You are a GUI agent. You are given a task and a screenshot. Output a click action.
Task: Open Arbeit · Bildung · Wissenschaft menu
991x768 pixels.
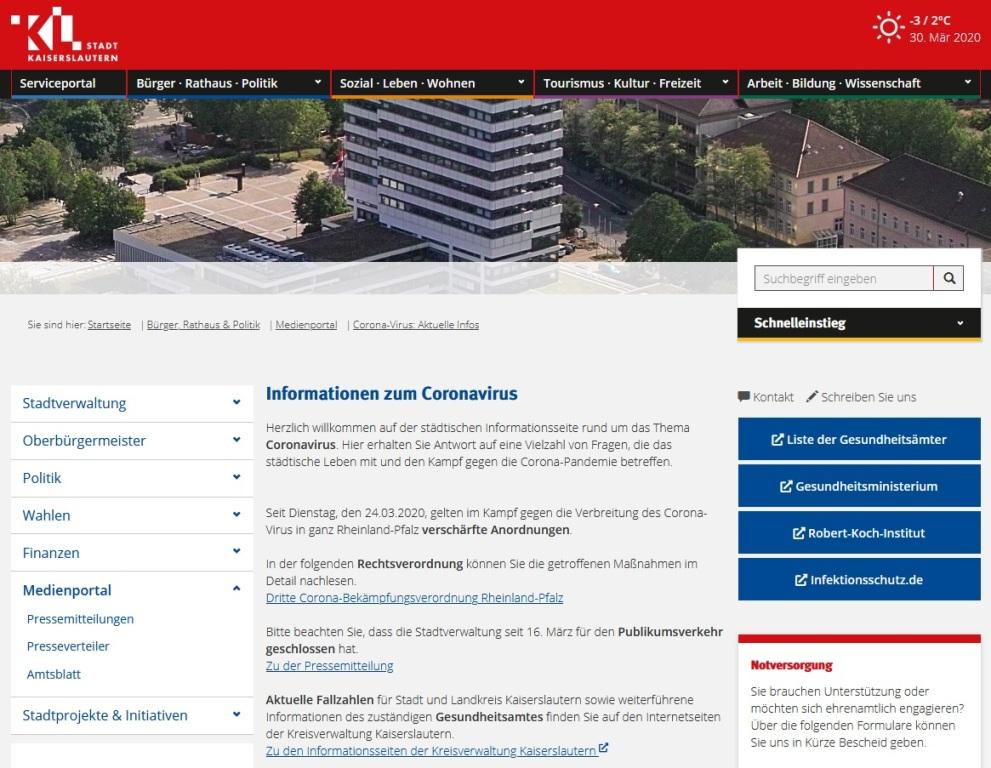click(834, 83)
